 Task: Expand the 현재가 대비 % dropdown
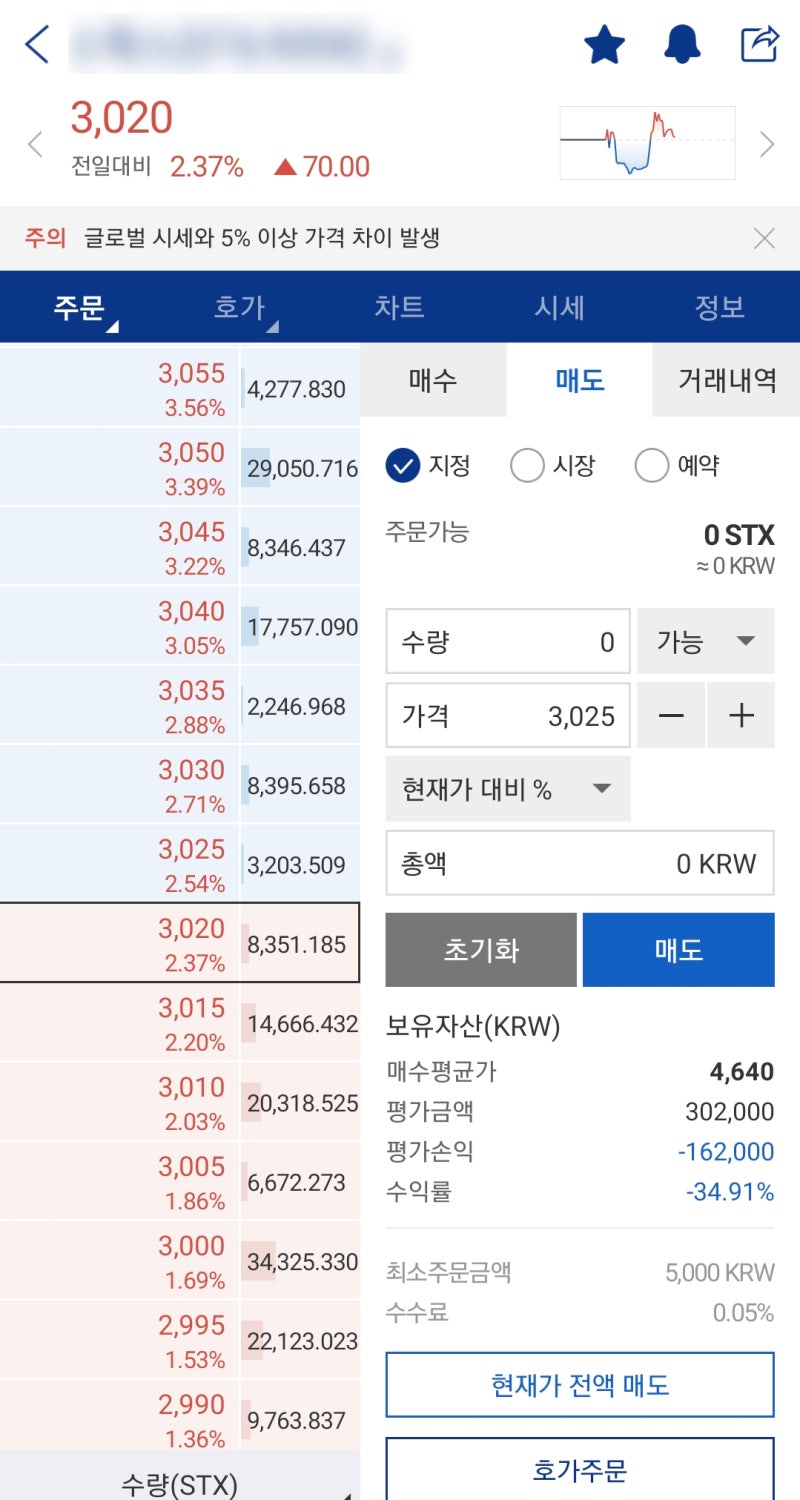pos(508,789)
